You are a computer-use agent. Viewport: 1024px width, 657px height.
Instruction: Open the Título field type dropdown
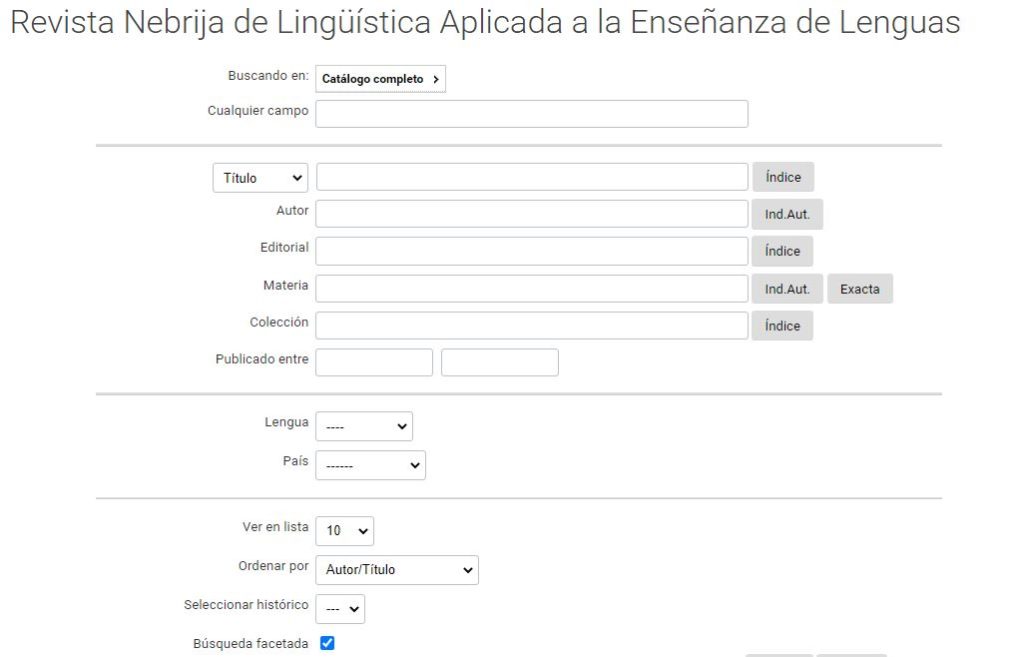click(x=260, y=178)
